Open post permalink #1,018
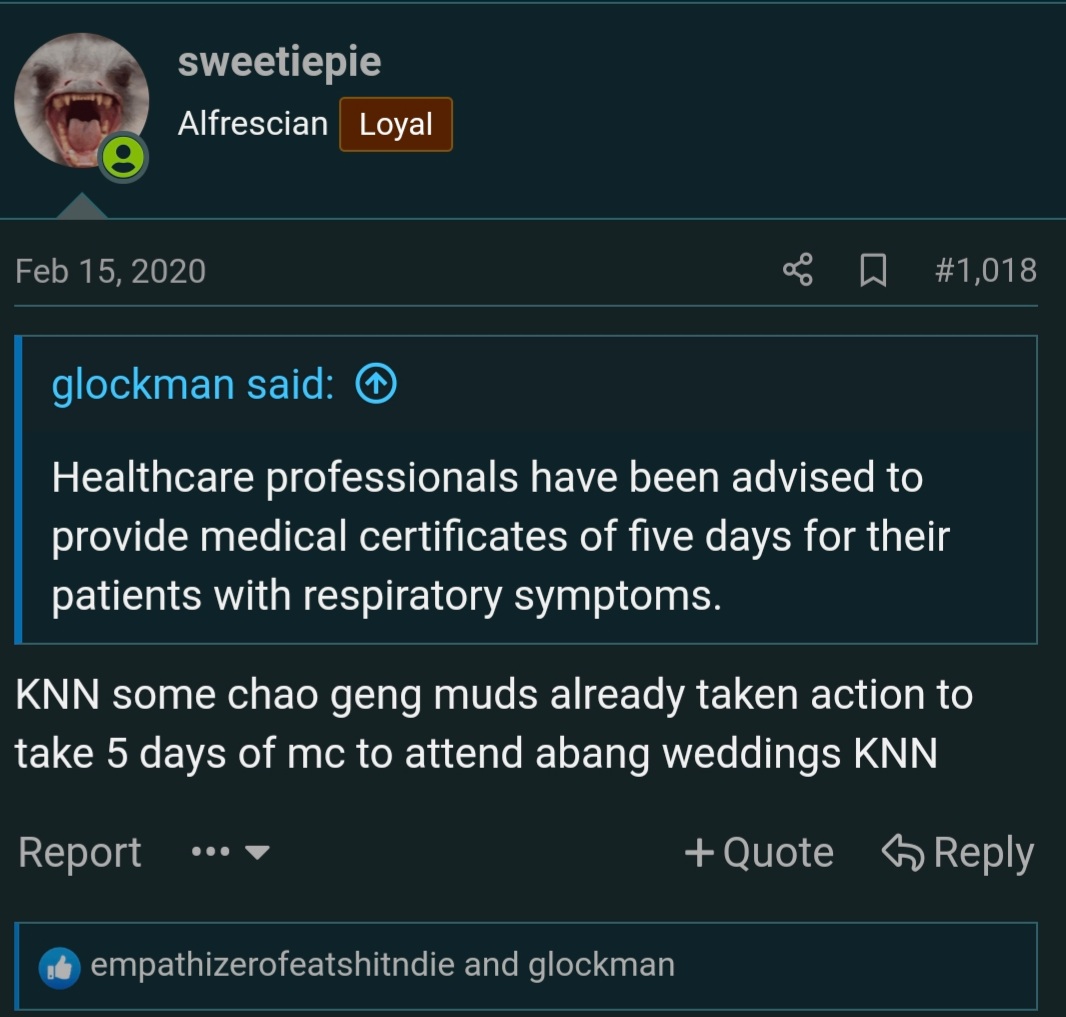Viewport: 1066px width, 1017px height. point(986,270)
